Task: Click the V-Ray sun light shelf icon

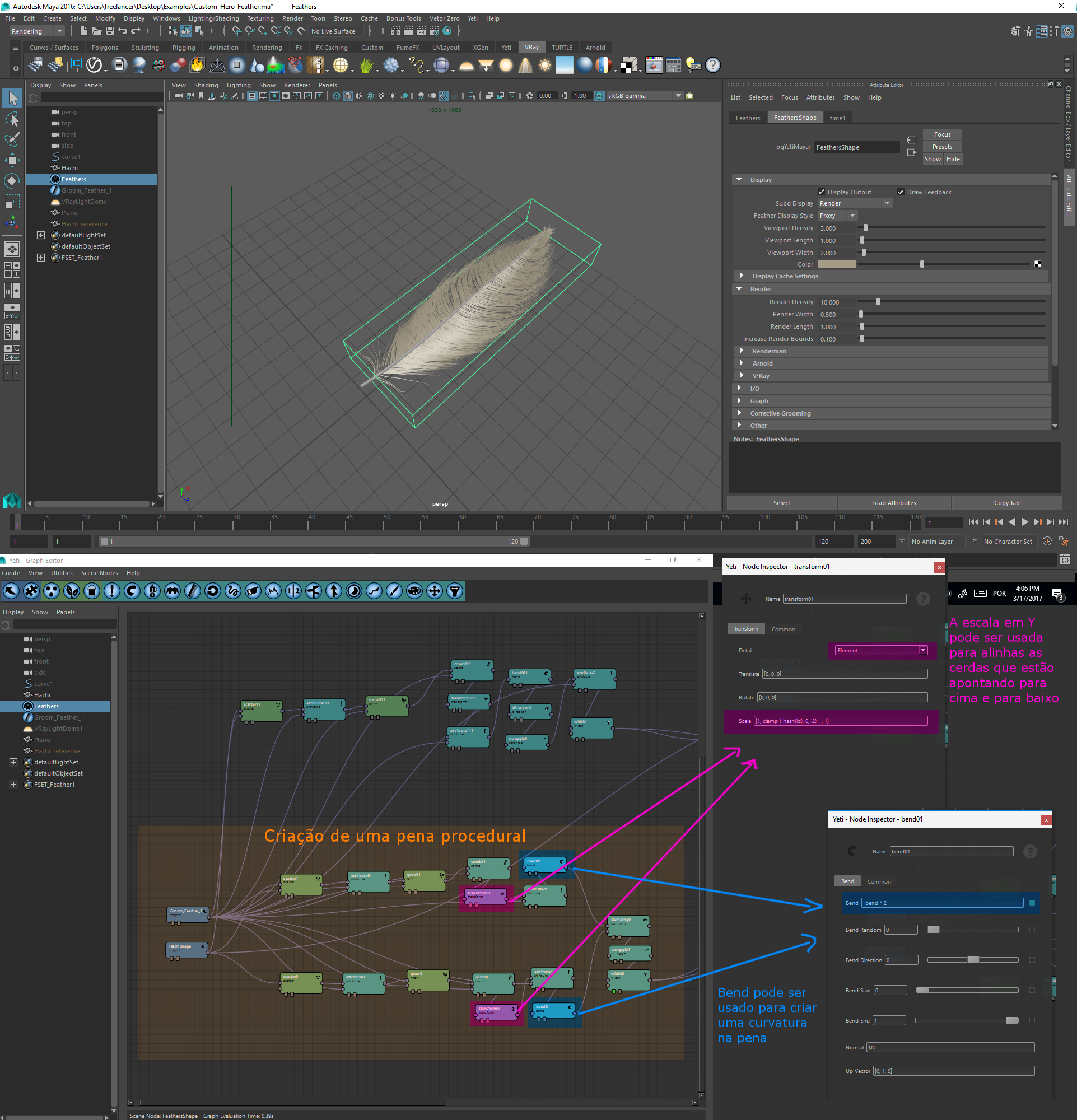Action: 544,65
